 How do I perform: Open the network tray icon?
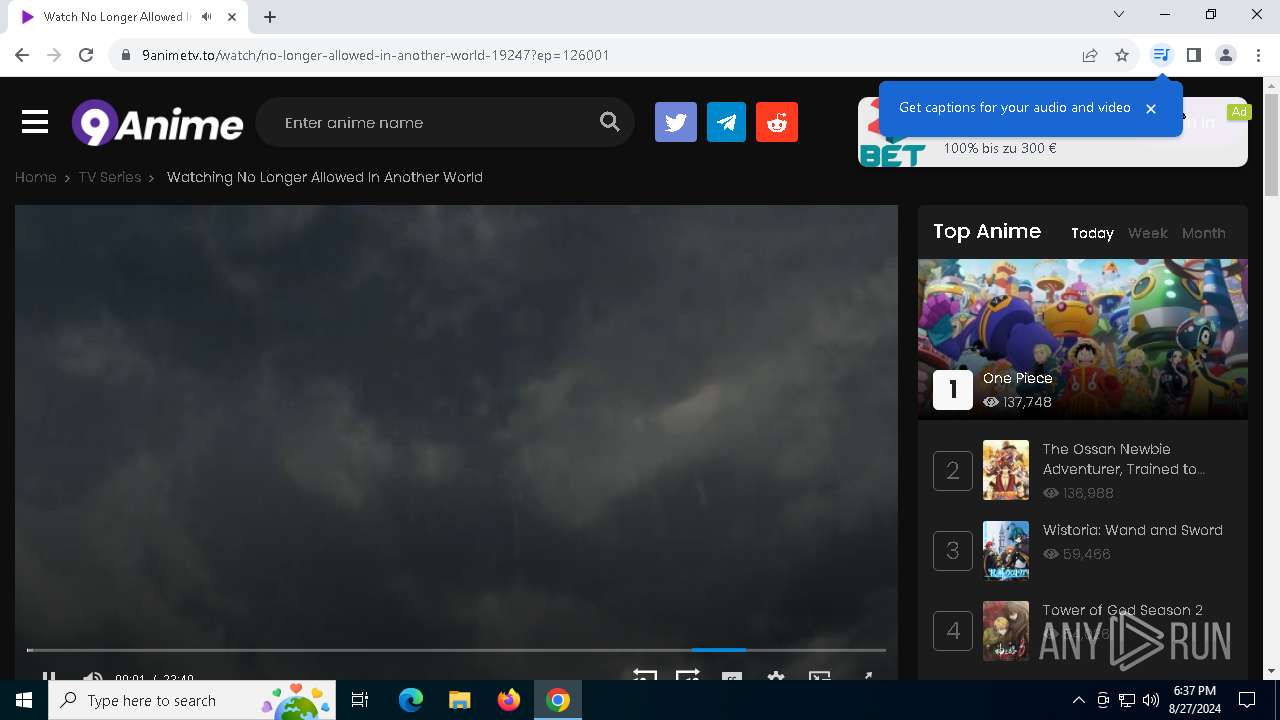(x=1127, y=700)
